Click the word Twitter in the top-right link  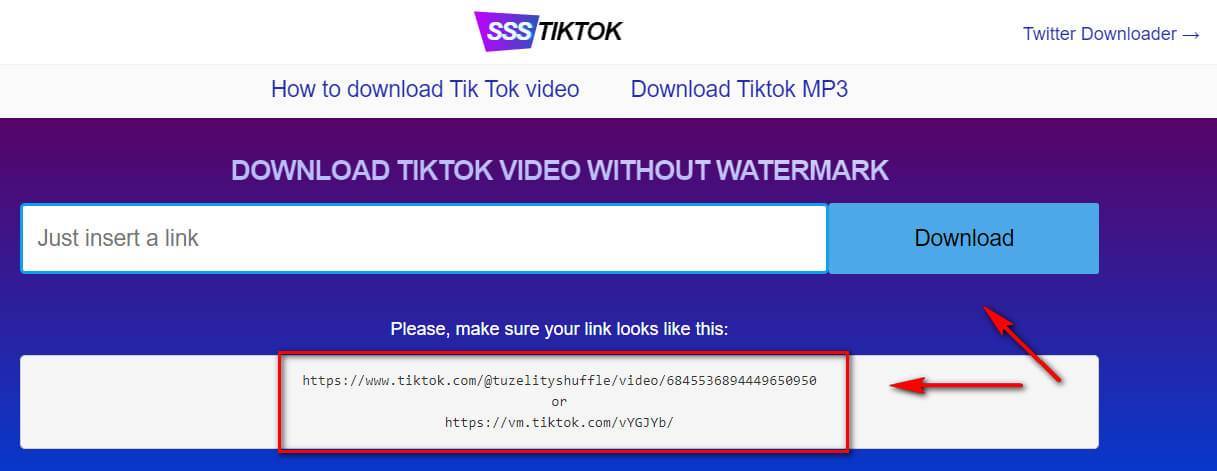[1050, 34]
